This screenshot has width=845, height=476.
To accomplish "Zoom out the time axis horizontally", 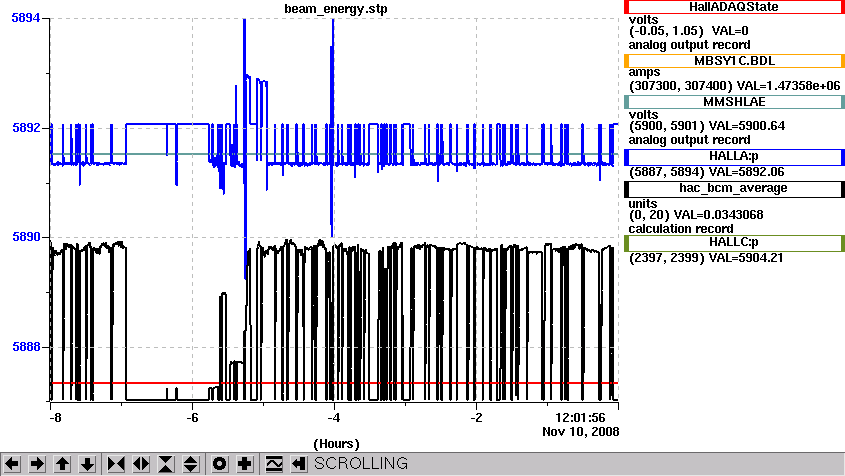I will pyautogui.click(x=141, y=464).
